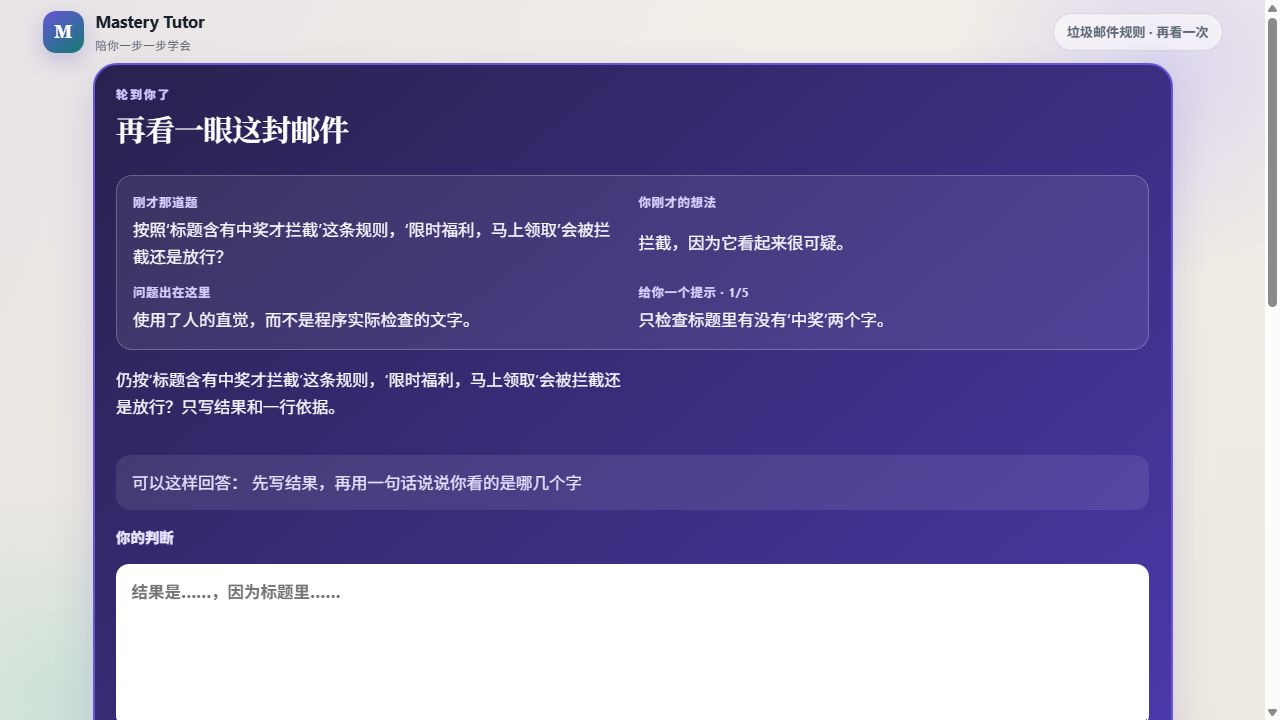This screenshot has height=720, width=1280.
Task: Click the question starting with 仍按'标题含有中奖才拦截'
Action: coord(368,394)
